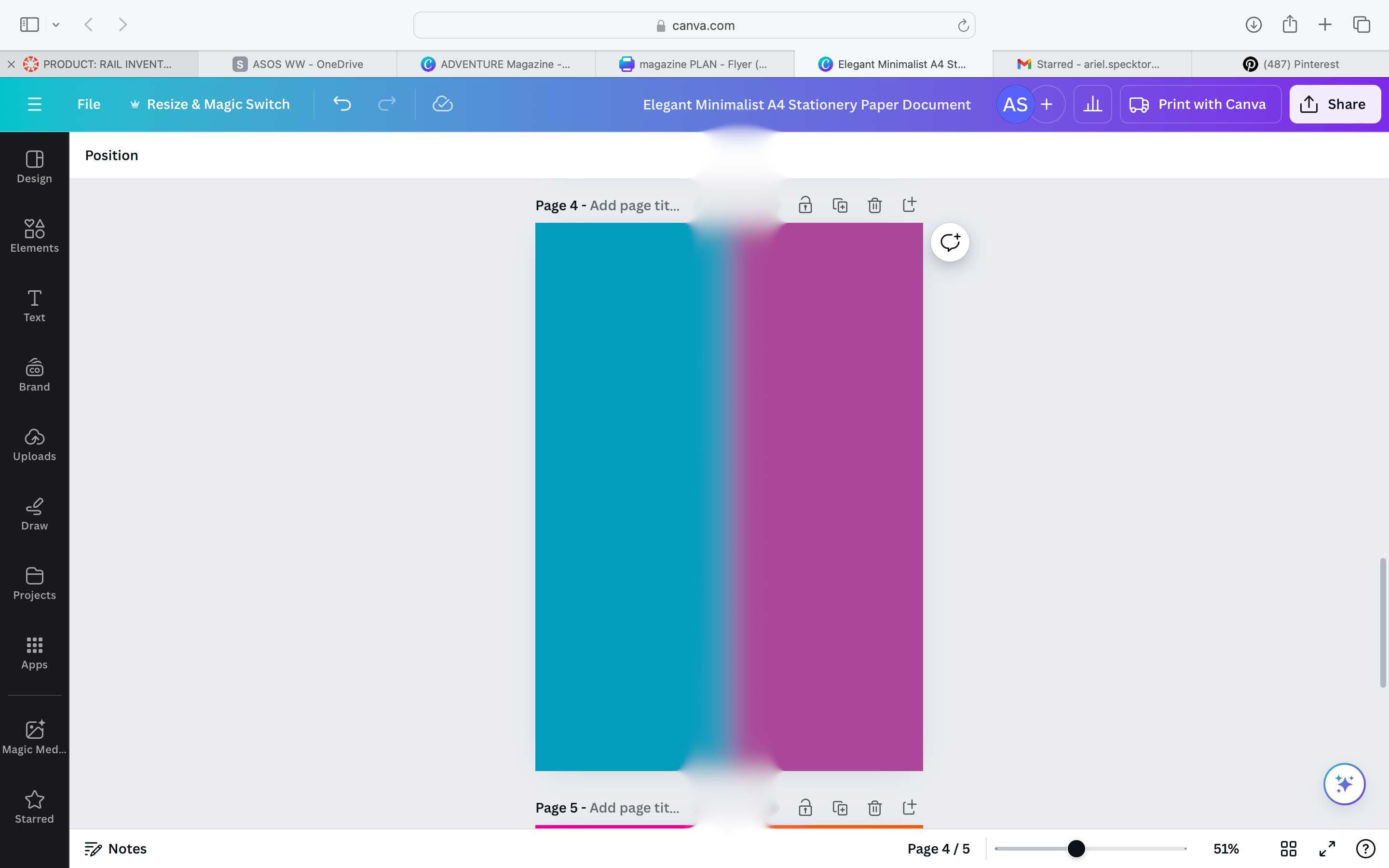Open the main hamburger menu

(x=34, y=104)
